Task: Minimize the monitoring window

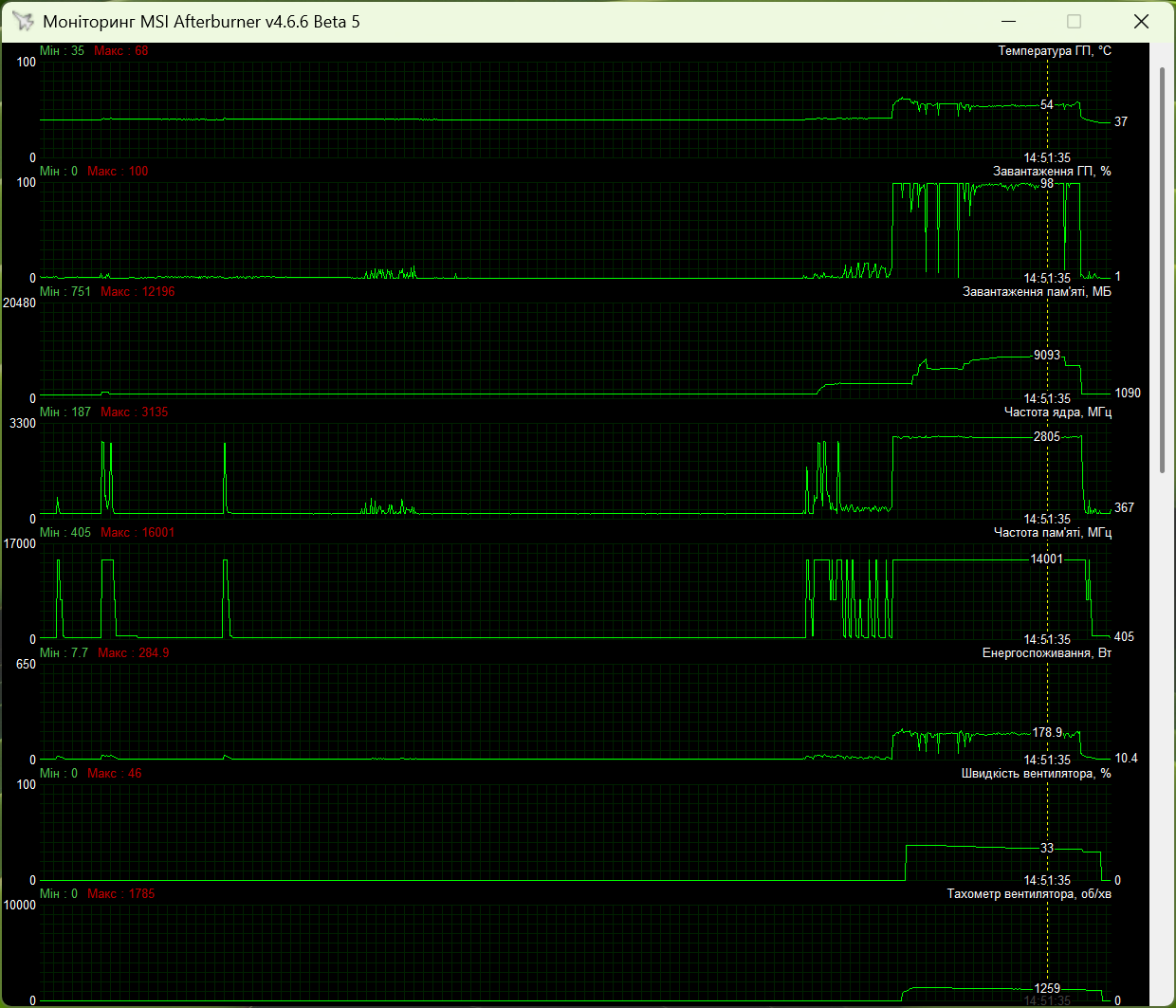Action: (1008, 21)
